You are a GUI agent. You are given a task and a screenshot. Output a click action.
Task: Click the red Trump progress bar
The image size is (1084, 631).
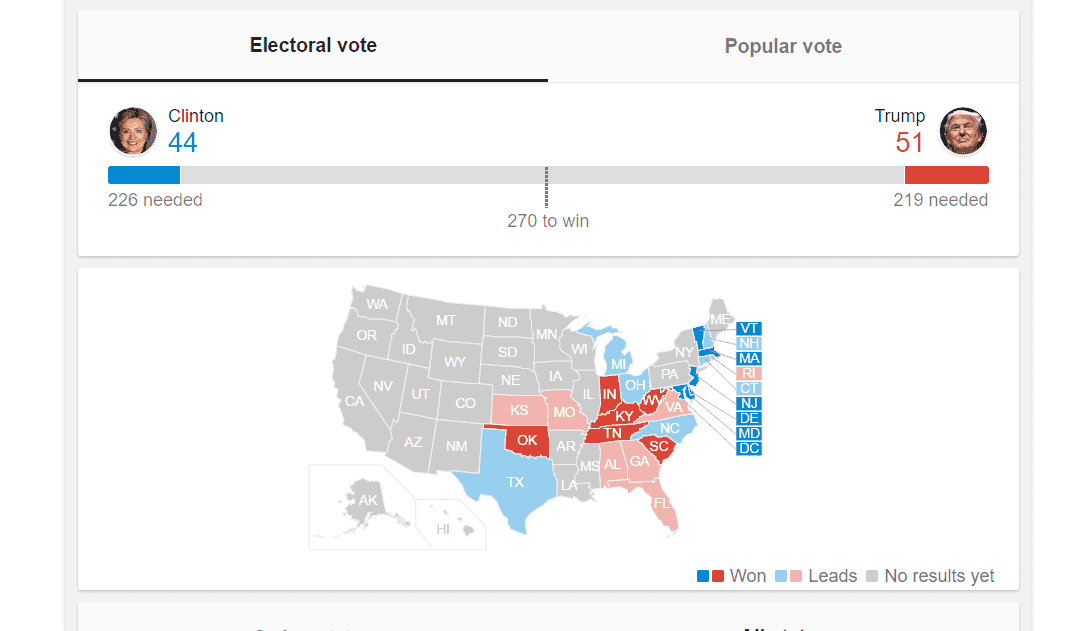pos(946,175)
